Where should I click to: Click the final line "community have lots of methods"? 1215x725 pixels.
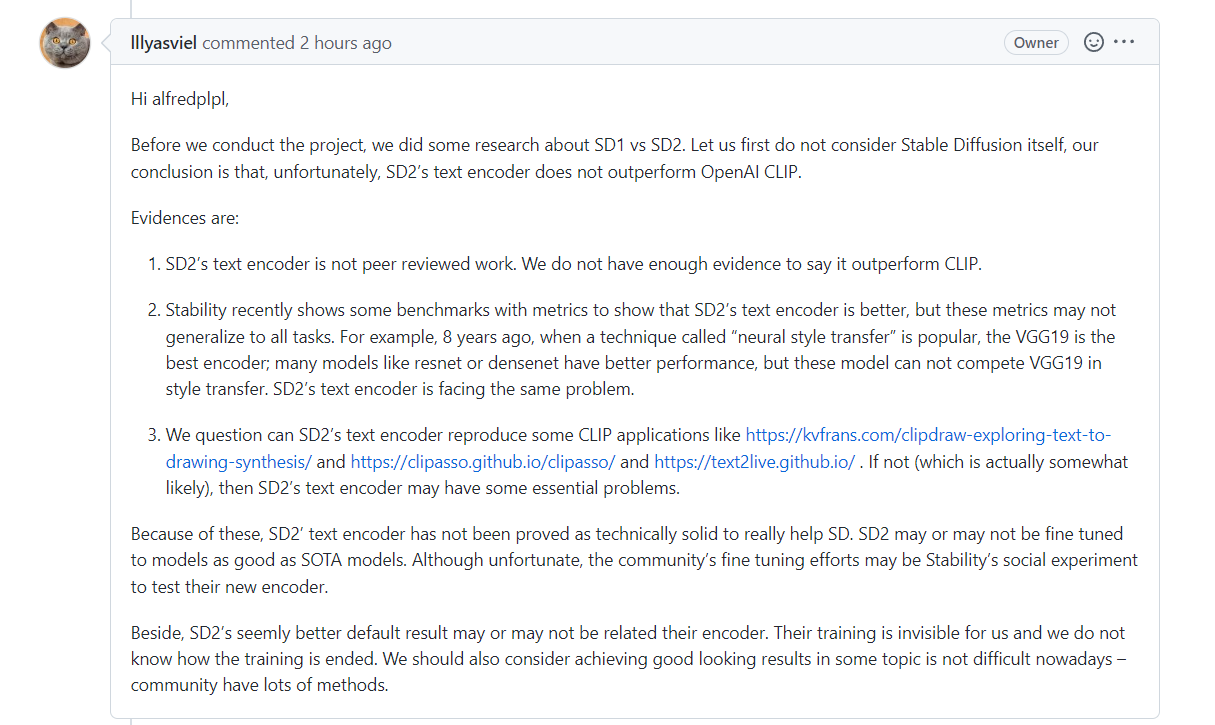[x=259, y=685]
